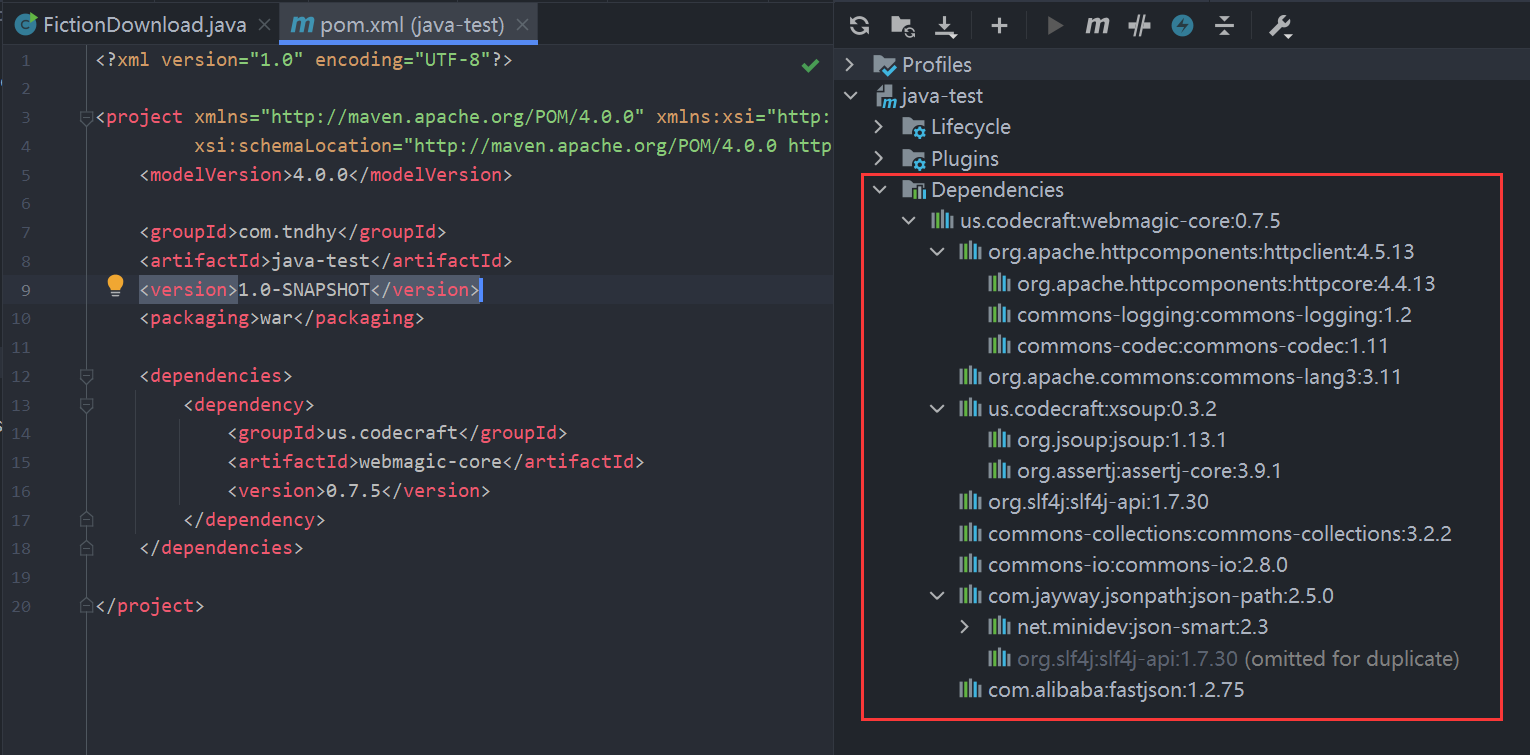Collapse the webmagic-core:0.7.5 dependency
Image resolution: width=1530 pixels, height=755 pixels.
[908, 220]
